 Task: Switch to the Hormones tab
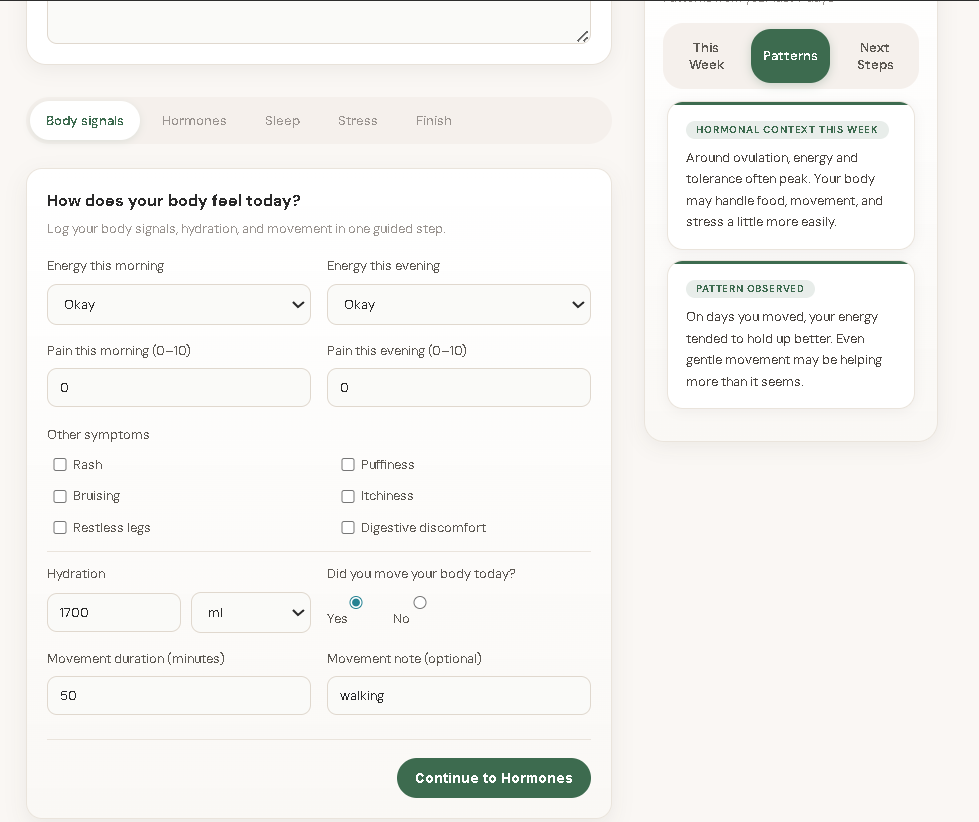click(x=194, y=121)
